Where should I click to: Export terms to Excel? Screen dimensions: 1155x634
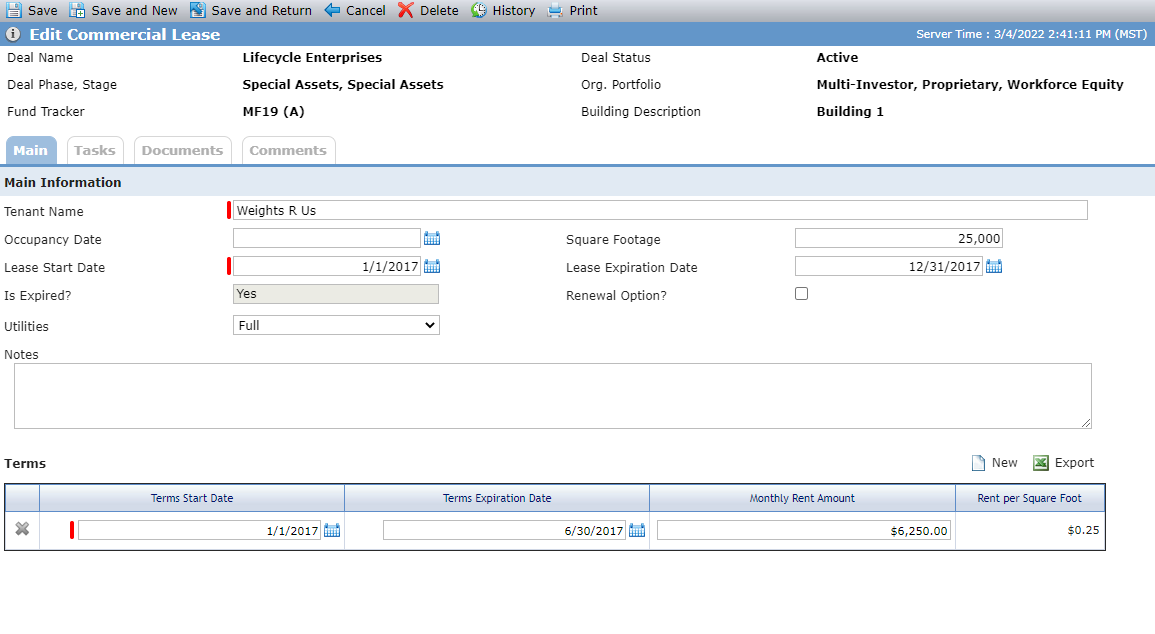point(1063,462)
